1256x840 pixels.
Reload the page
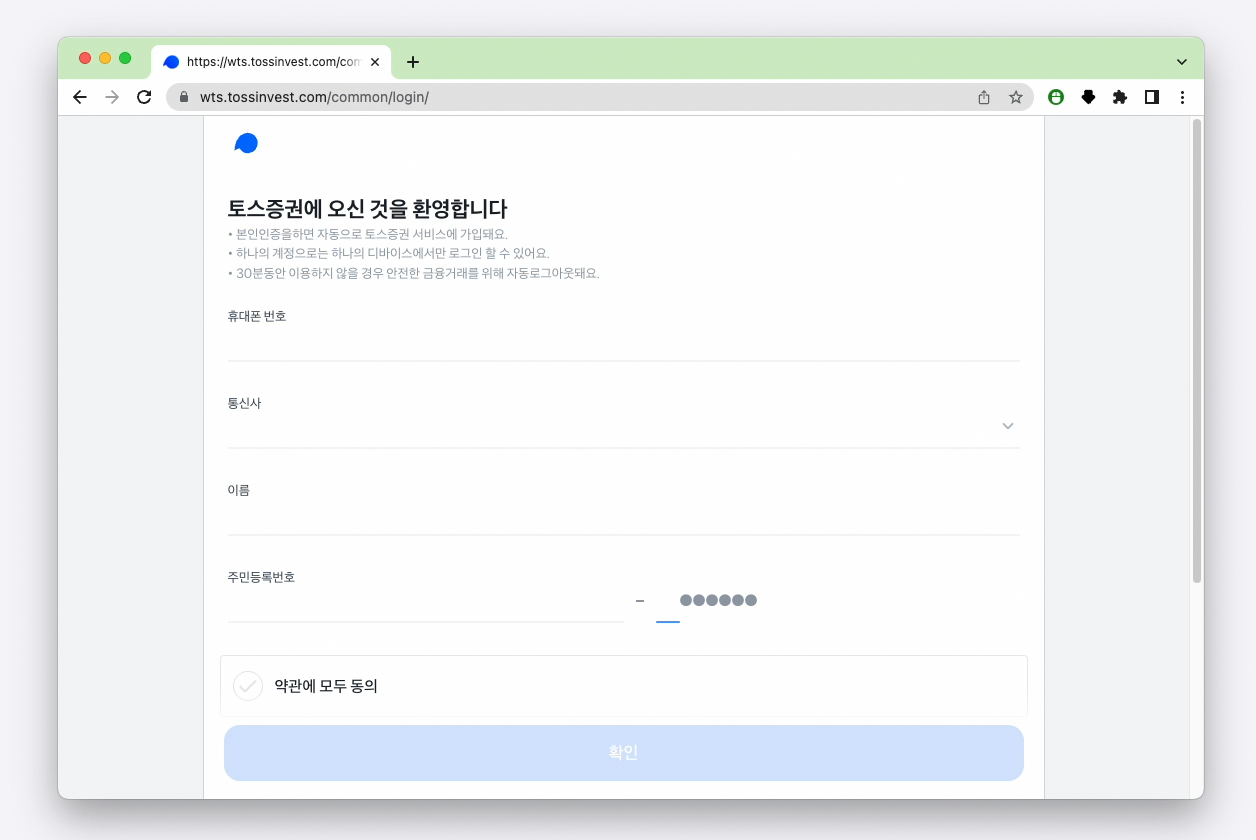click(x=144, y=97)
